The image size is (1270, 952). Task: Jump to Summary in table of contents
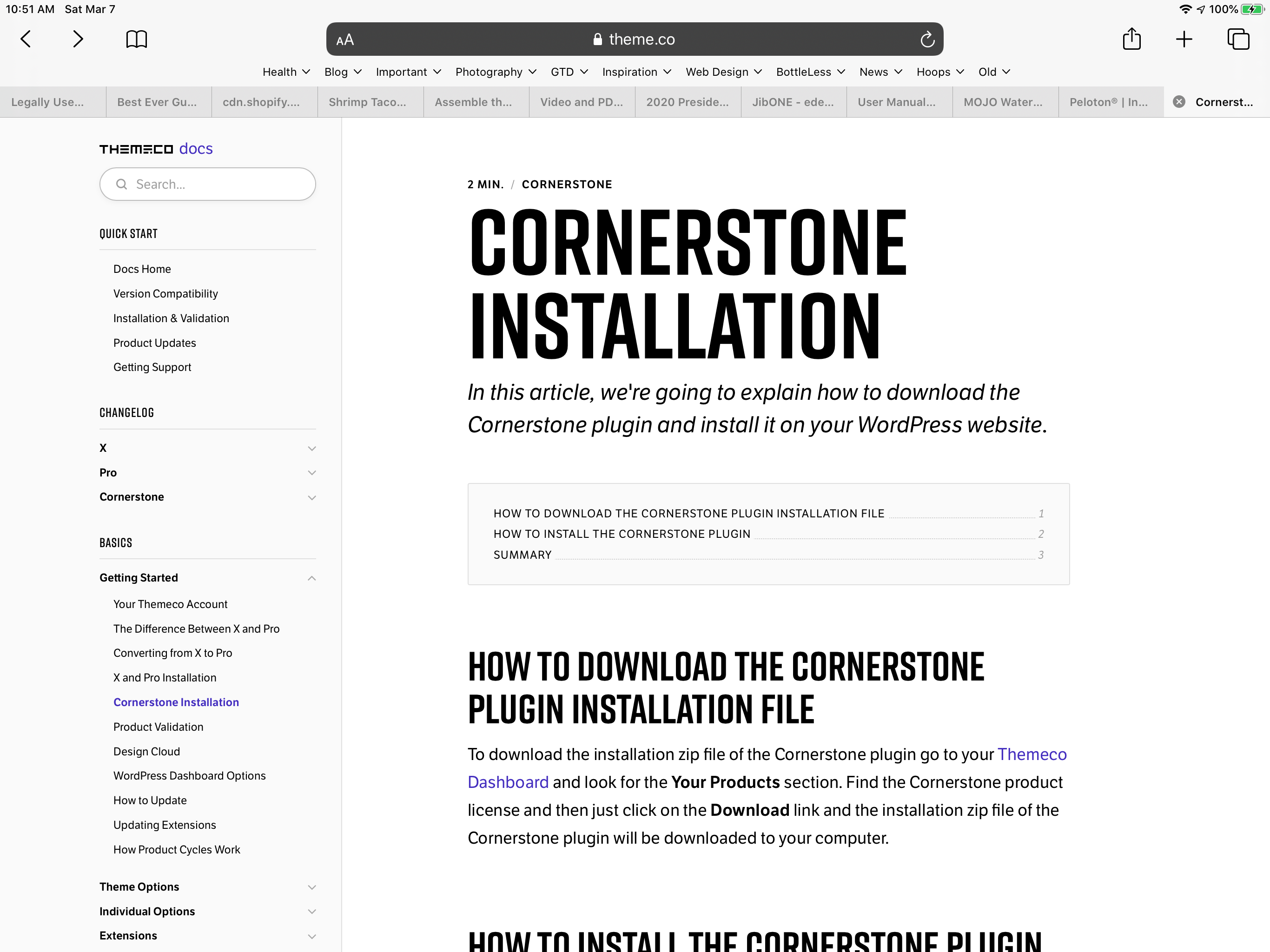pyautogui.click(x=523, y=555)
